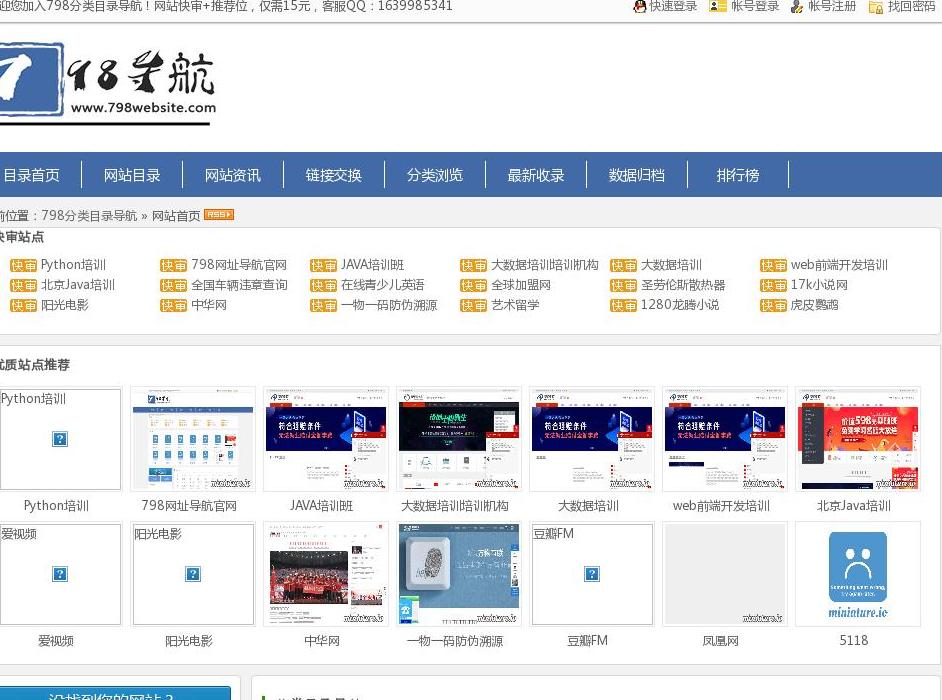Image resolution: width=942 pixels, height=700 pixels.
Task: Open the 排行榜 navigation tab
Action: [738, 175]
